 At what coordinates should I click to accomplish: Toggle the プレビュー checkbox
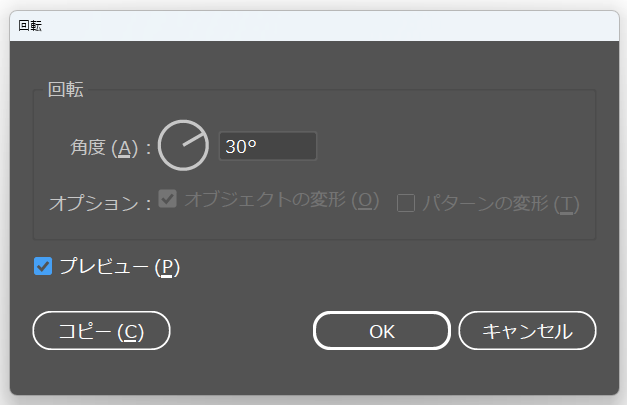point(43,266)
